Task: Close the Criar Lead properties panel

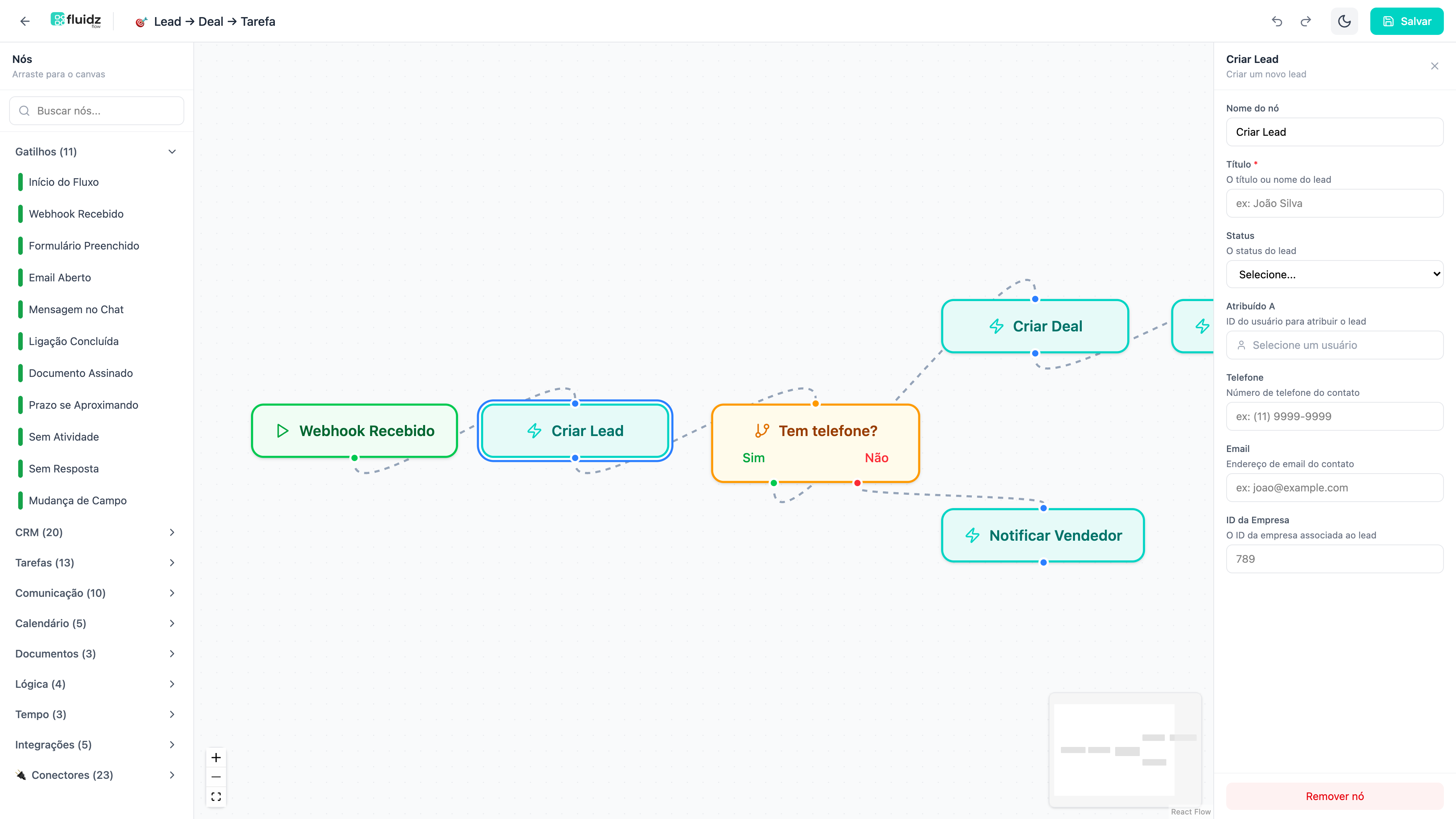Action: [x=1434, y=66]
